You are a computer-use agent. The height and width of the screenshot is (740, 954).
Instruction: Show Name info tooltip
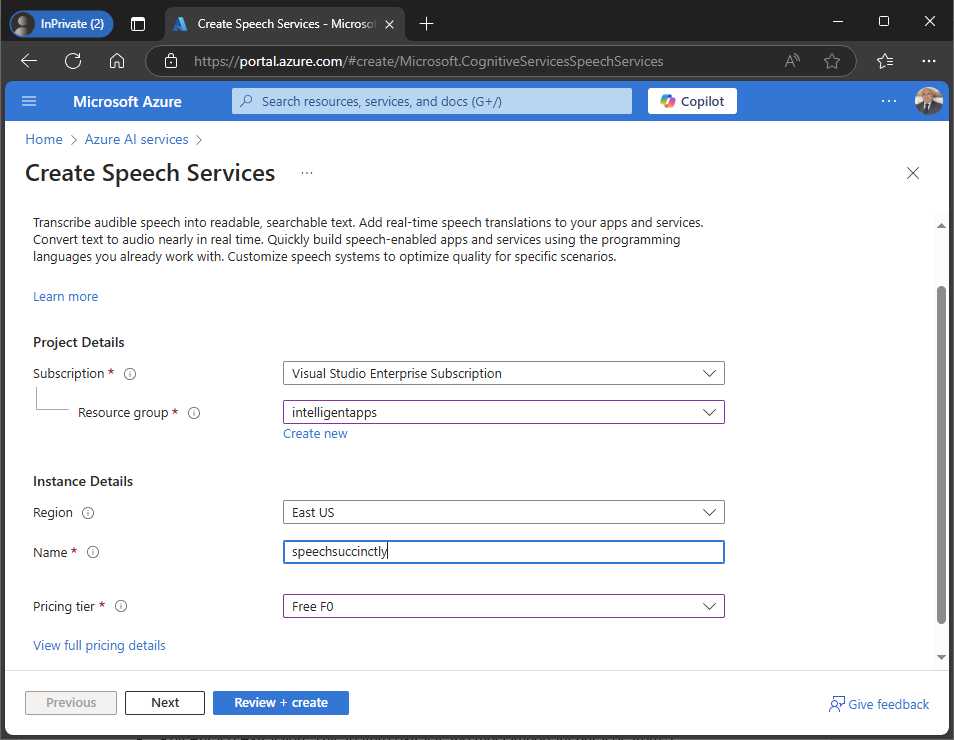coord(92,552)
